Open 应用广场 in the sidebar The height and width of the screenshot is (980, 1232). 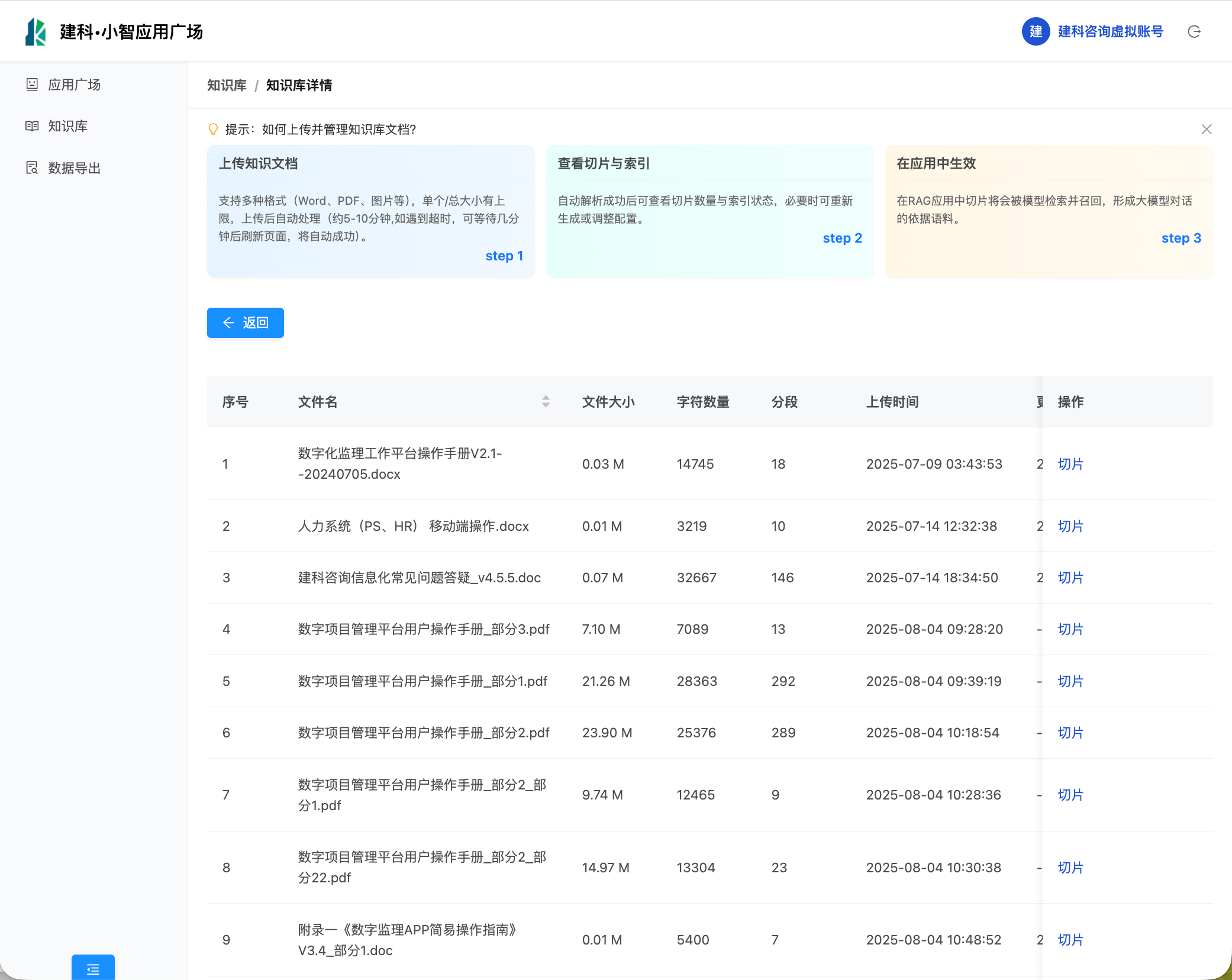pos(74,85)
